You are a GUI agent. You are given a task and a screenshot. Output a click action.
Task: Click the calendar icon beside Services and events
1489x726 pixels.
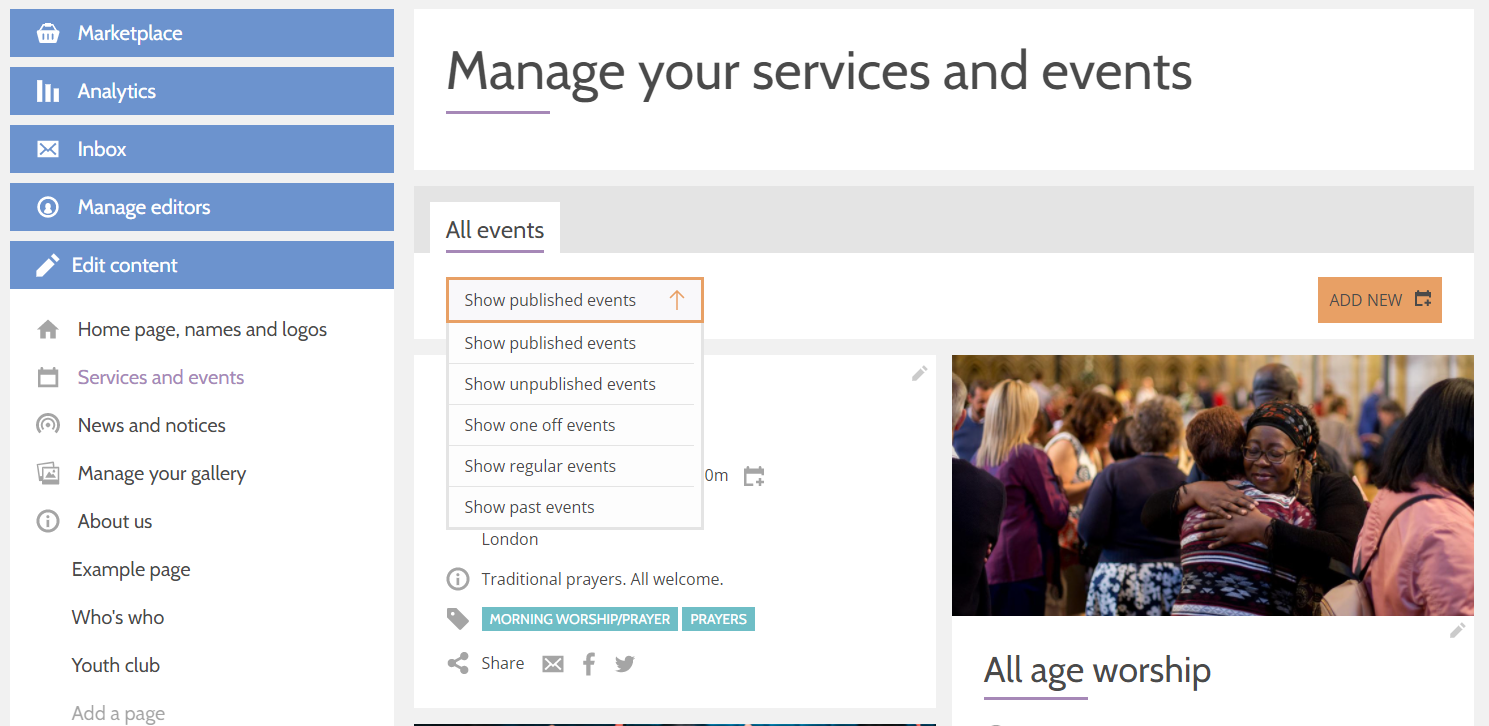click(48, 377)
